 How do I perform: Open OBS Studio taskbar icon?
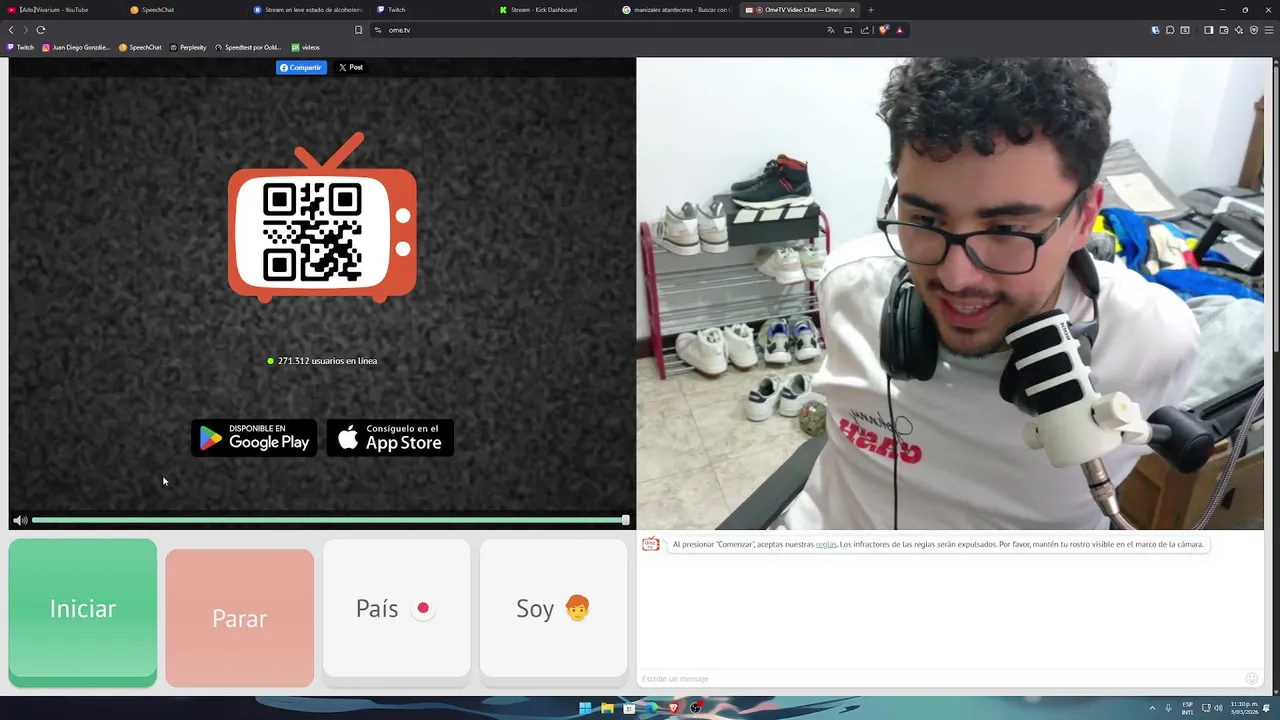pyautogui.click(x=696, y=708)
